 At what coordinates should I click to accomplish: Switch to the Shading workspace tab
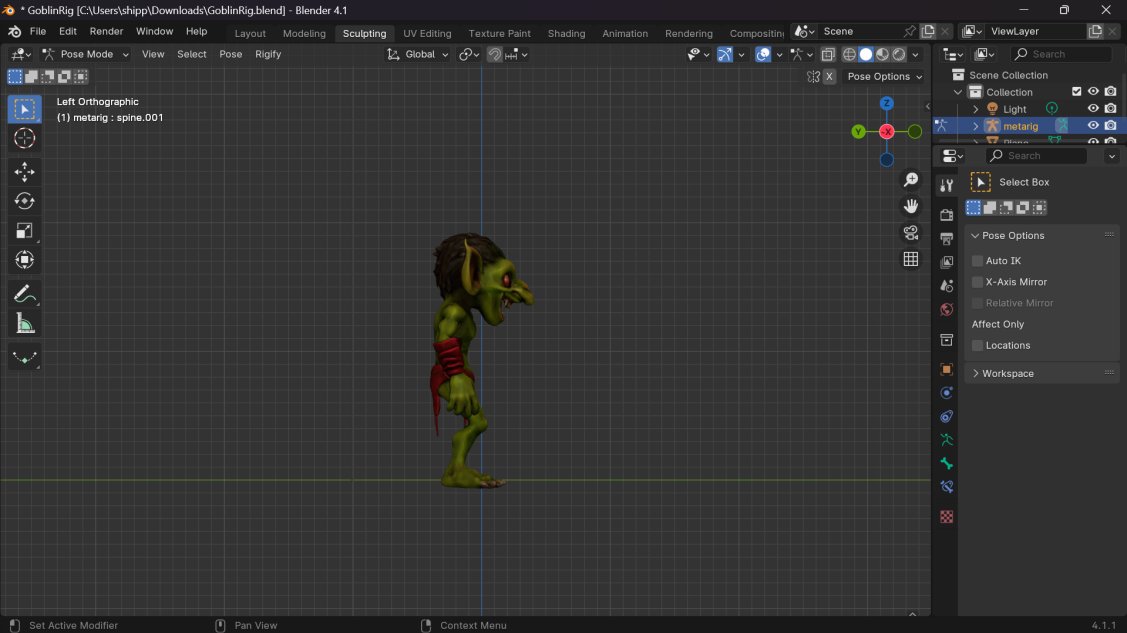click(x=566, y=33)
